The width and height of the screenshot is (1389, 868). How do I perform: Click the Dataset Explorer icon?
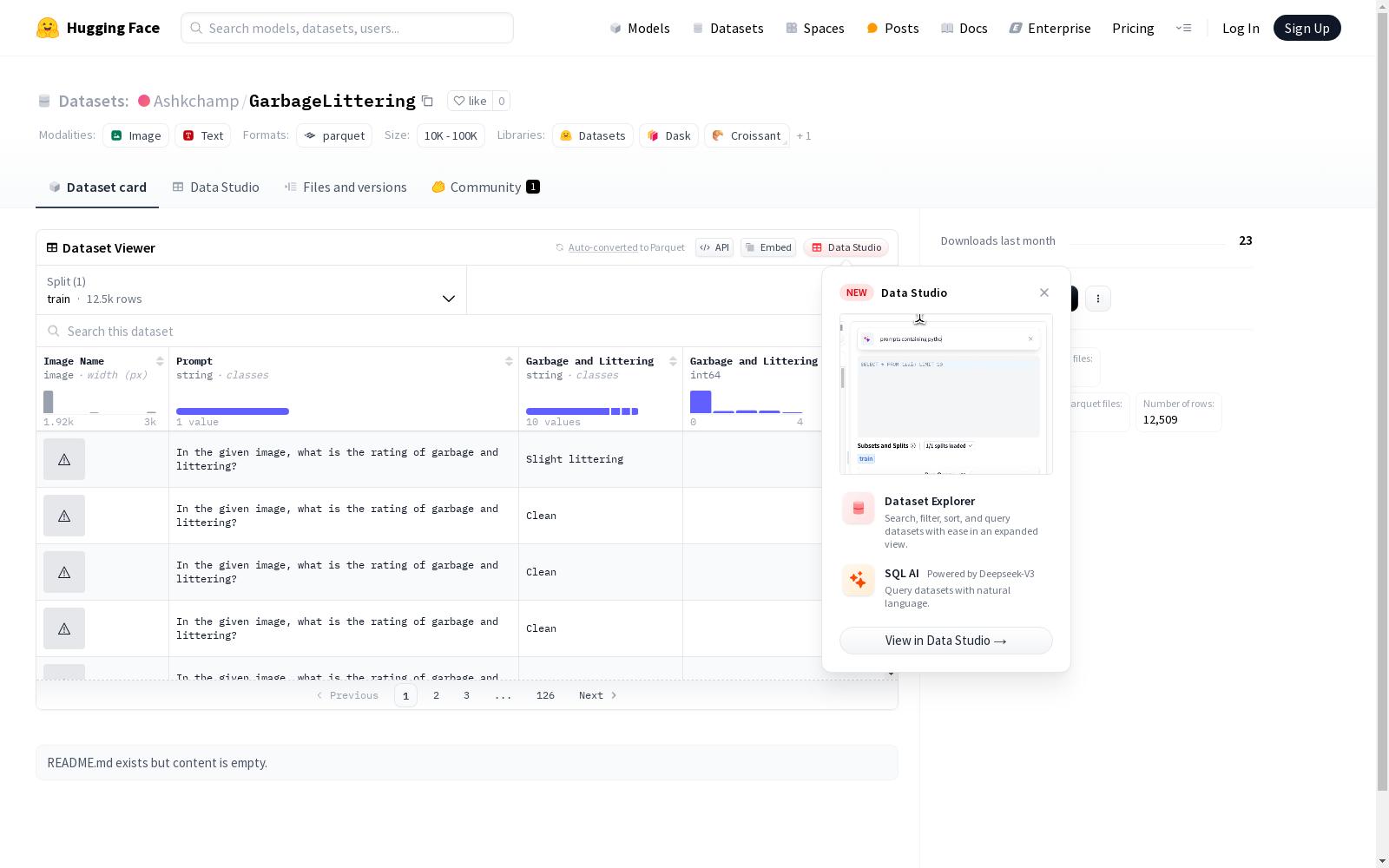859,509
